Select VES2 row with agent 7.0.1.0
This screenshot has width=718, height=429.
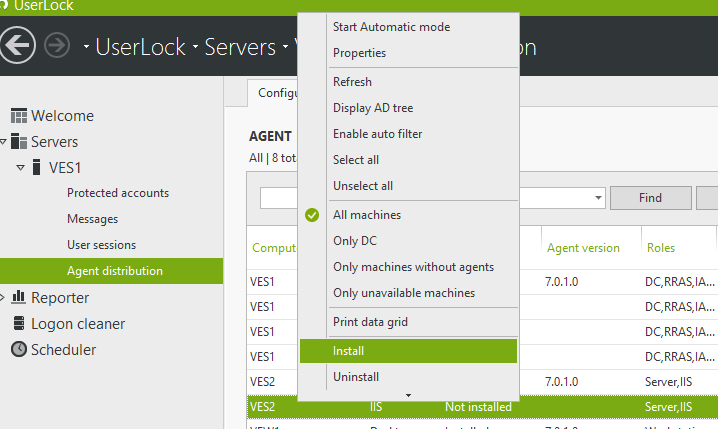click(x=483, y=381)
